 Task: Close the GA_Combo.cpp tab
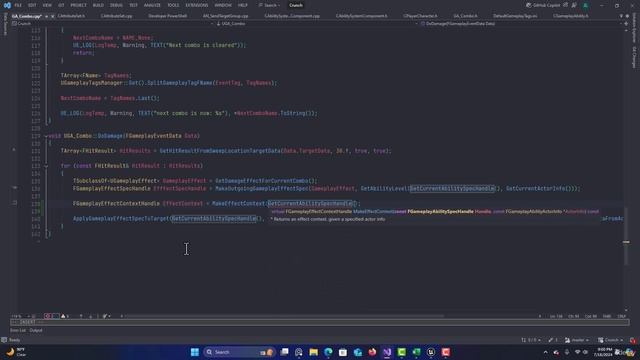coord(52,16)
